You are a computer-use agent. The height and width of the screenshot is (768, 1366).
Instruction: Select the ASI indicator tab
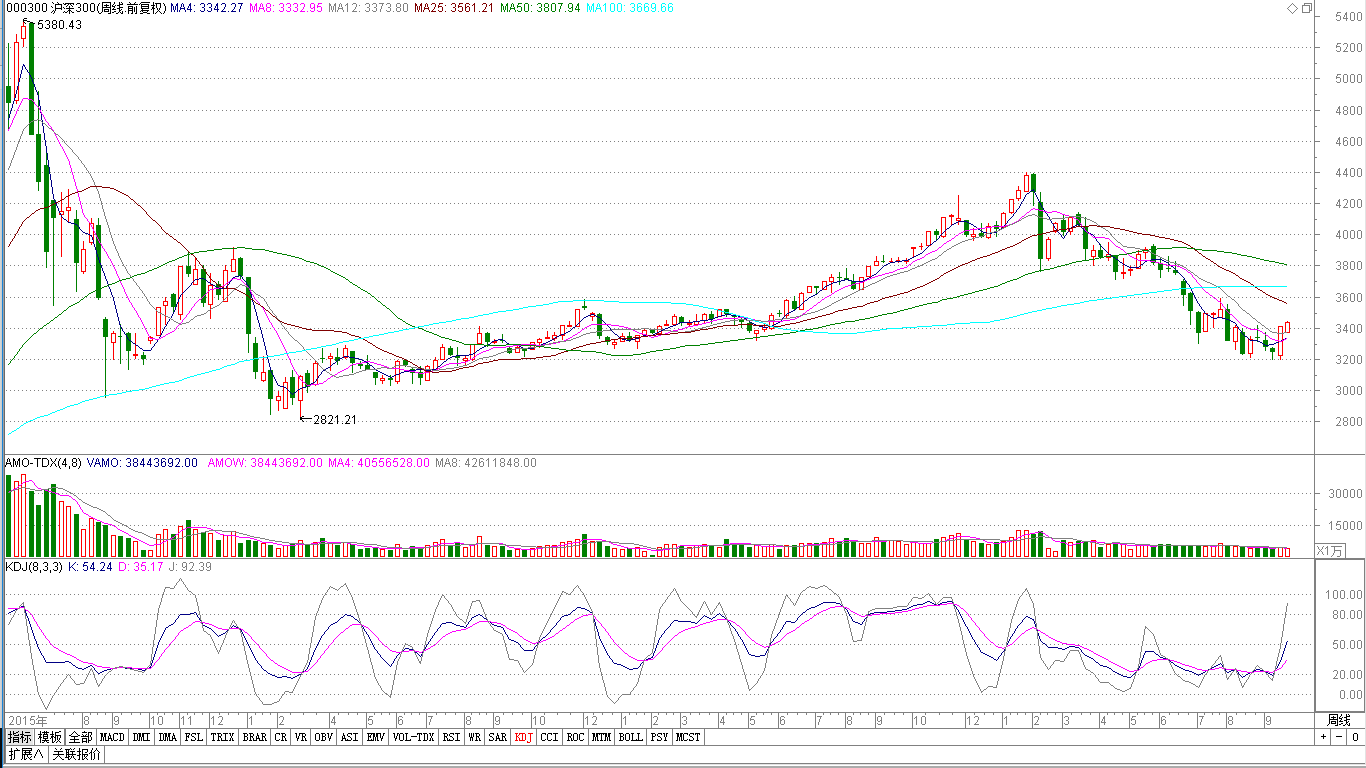click(x=349, y=738)
